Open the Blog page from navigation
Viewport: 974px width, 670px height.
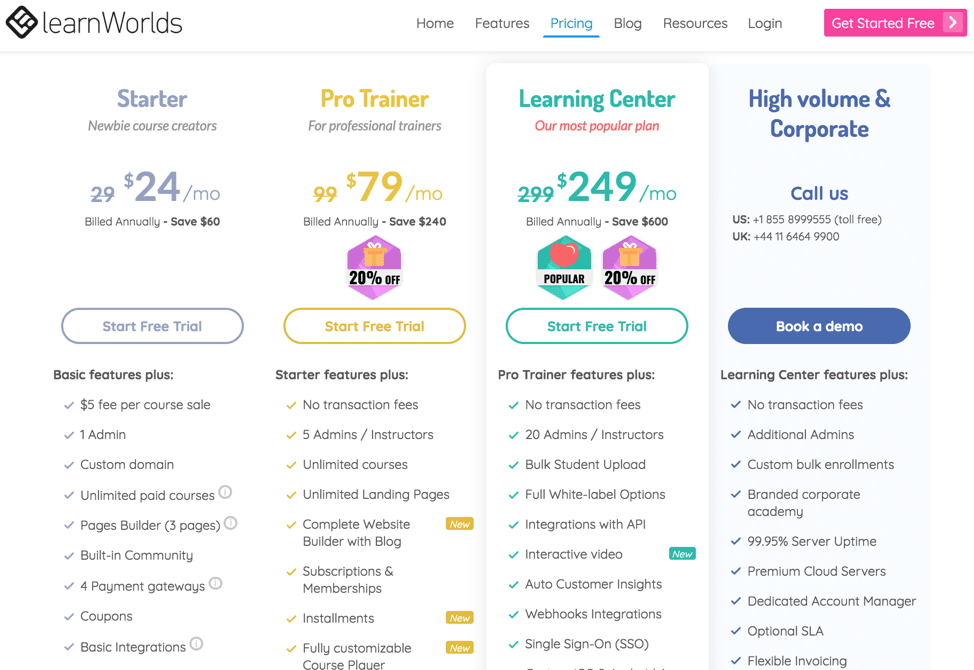click(x=627, y=24)
